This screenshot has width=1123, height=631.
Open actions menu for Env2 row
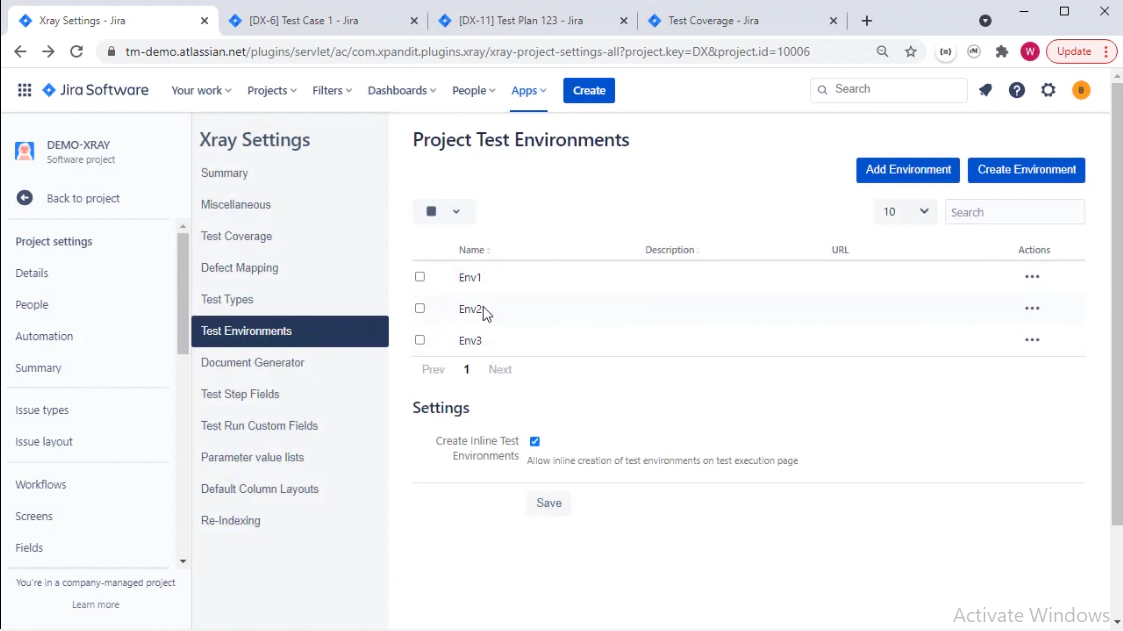point(1032,308)
